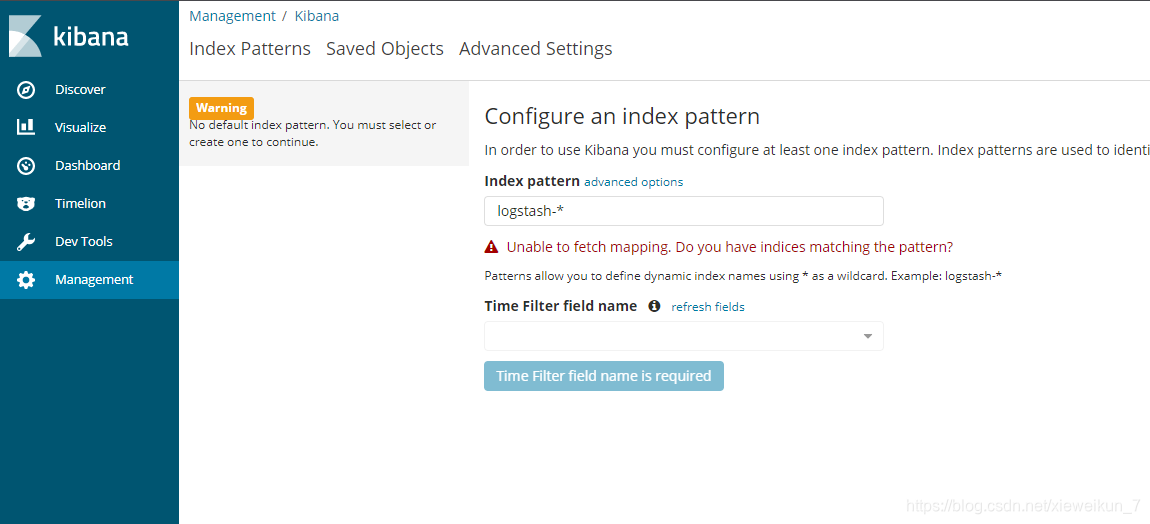
Task: Expand the Time Filter field name dropdown
Action: (x=684, y=336)
